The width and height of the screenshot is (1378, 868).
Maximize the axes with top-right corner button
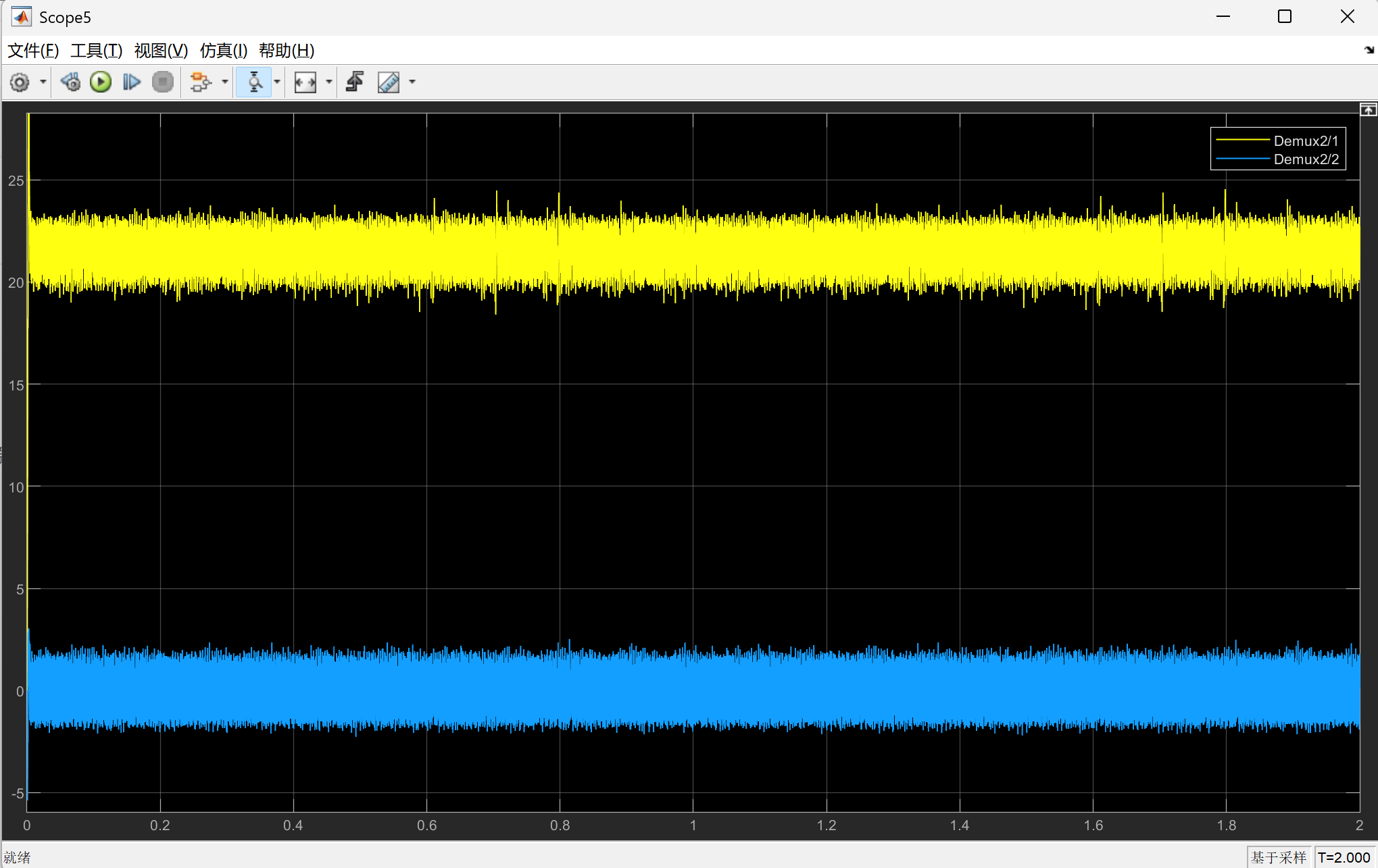point(1368,110)
